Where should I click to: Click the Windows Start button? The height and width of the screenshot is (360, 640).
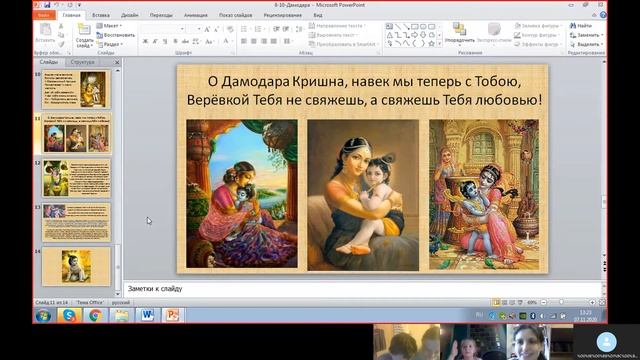point(43,316)
